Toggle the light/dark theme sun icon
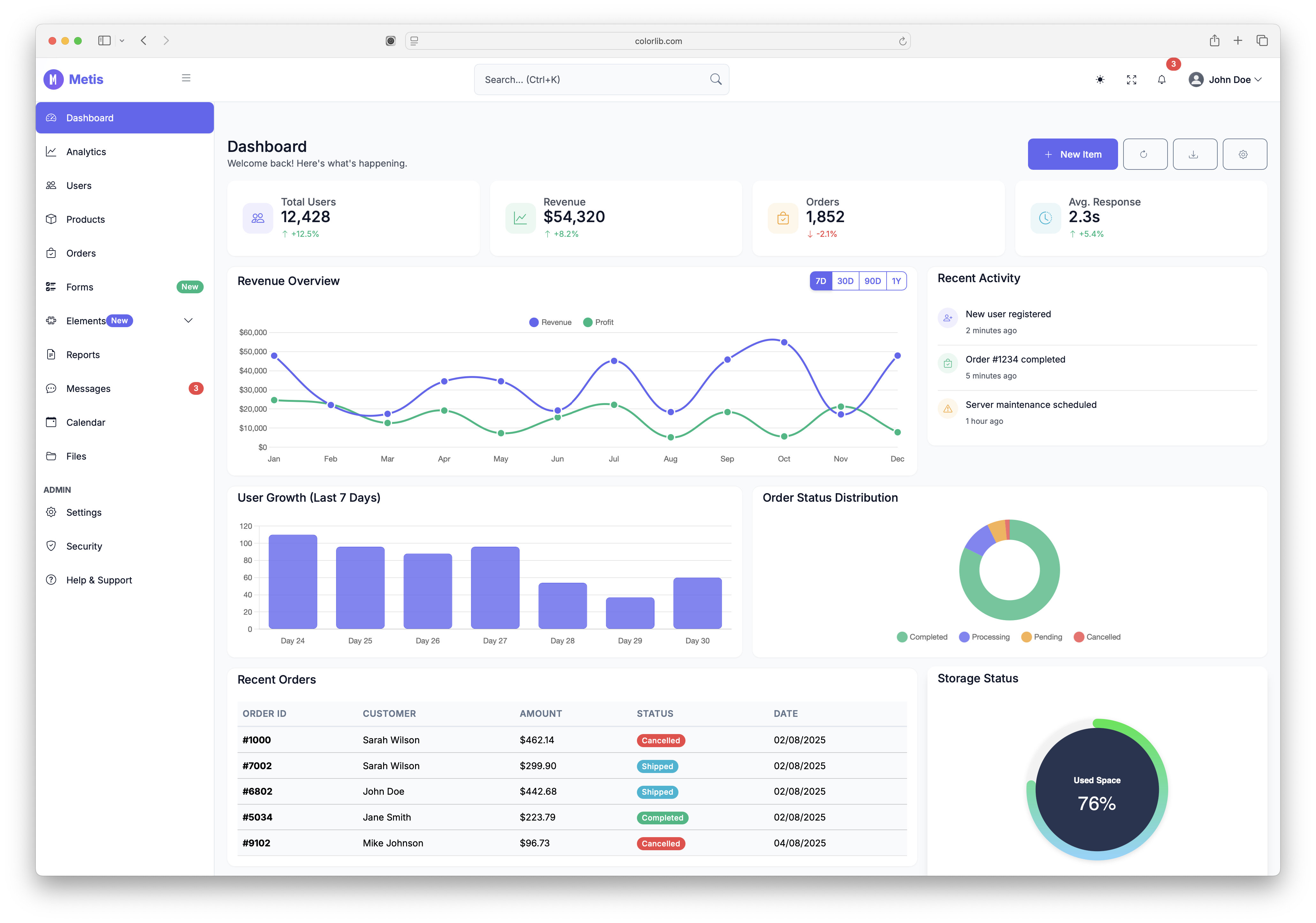 pos(1100,80)
